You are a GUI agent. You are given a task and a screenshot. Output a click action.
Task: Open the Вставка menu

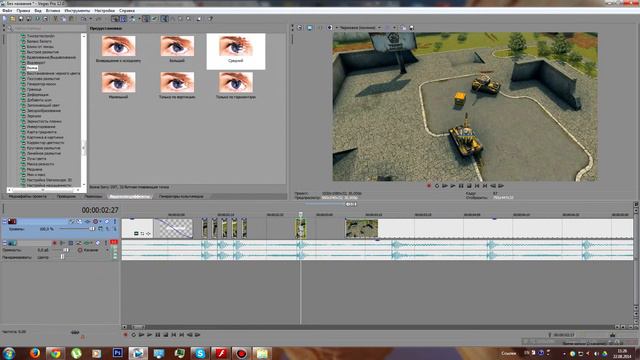[53, 11]
